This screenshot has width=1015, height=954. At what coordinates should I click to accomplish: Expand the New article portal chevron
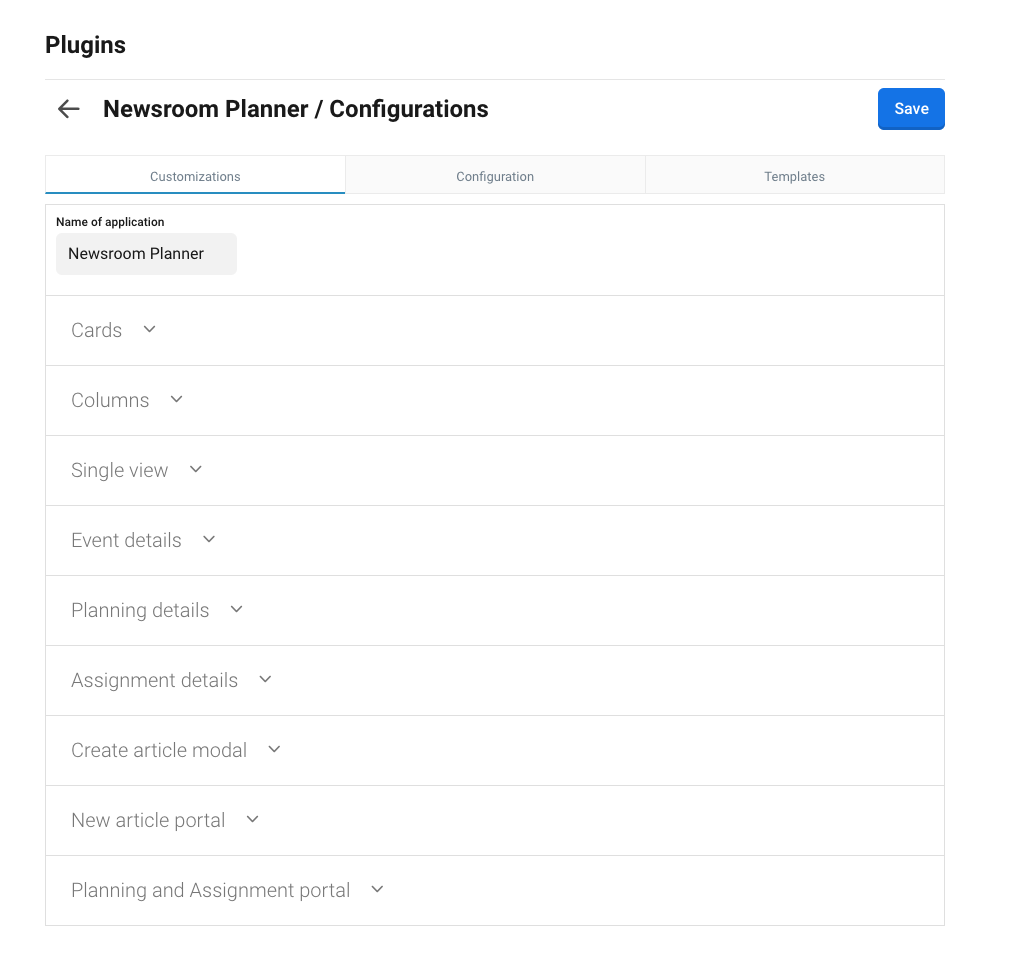point(253,819)
